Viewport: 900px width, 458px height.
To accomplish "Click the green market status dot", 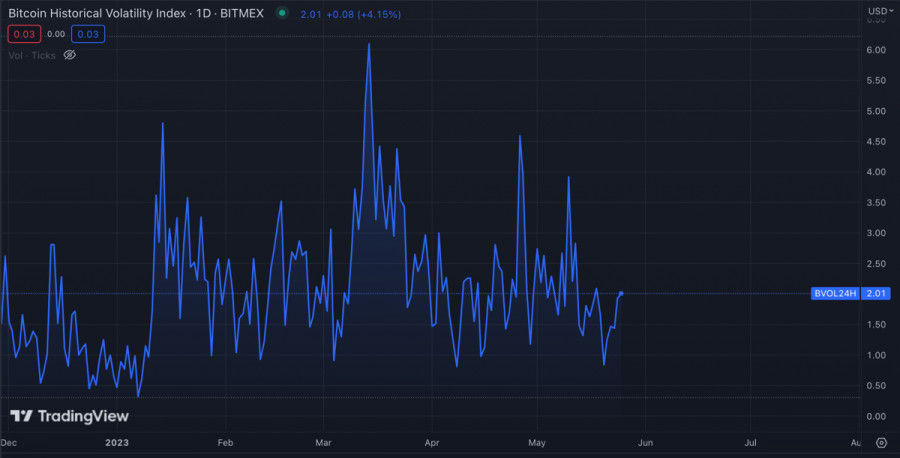I will click(282, 13).
